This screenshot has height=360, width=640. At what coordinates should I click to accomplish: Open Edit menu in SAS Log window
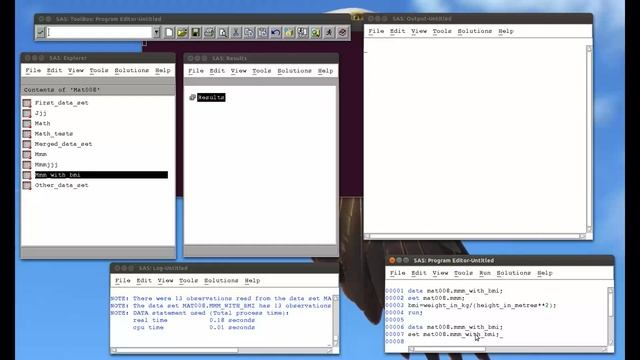pos(144,280)
